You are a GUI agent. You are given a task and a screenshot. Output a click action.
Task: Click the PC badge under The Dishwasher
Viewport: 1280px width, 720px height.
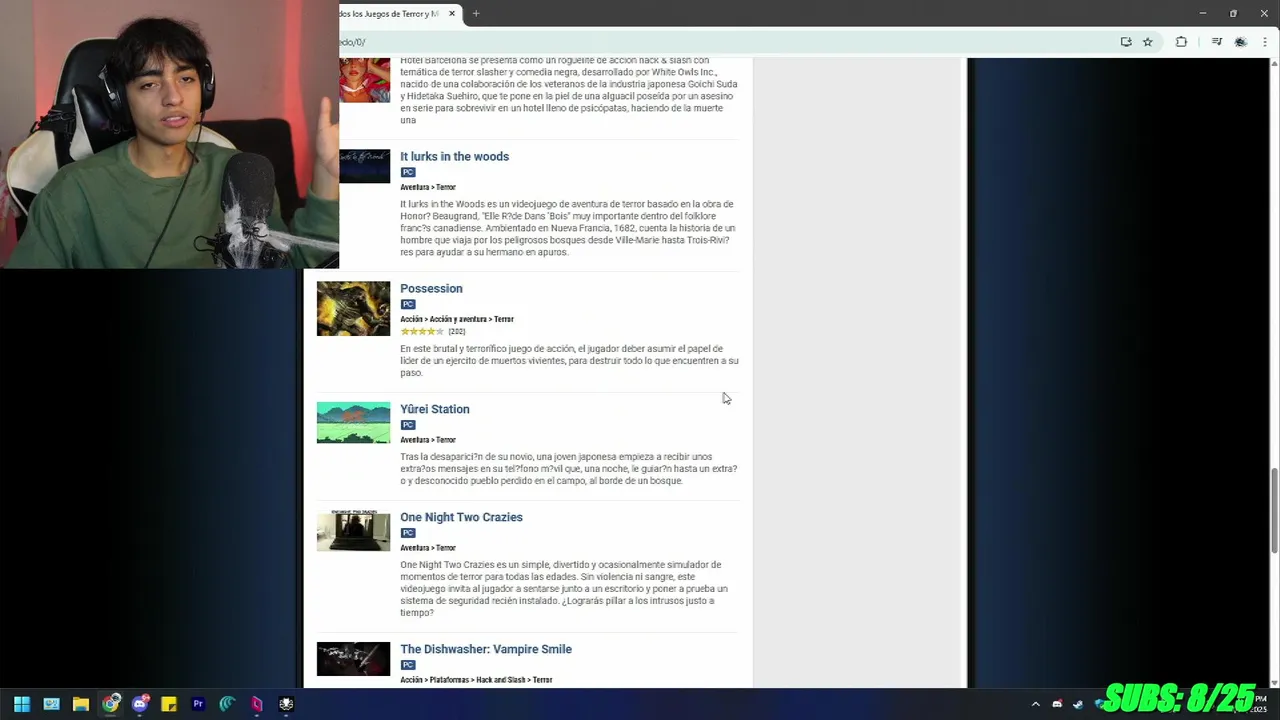coord(407,666)
